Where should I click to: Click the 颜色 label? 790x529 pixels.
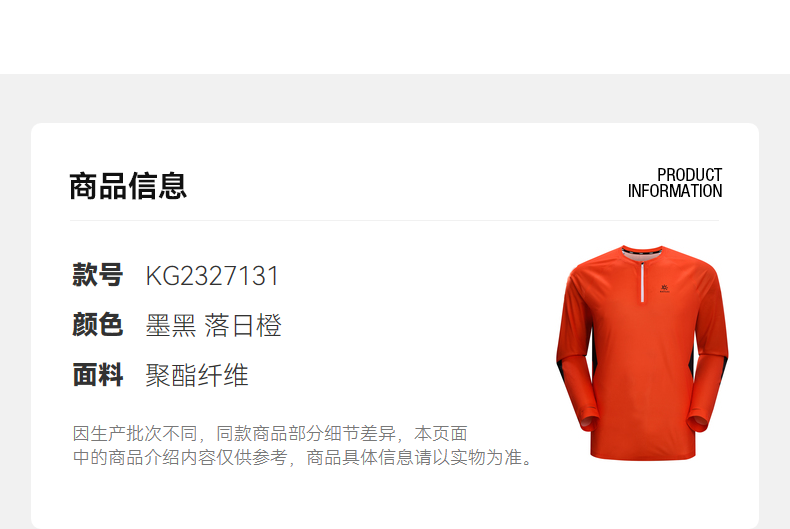tap(98, 324)
